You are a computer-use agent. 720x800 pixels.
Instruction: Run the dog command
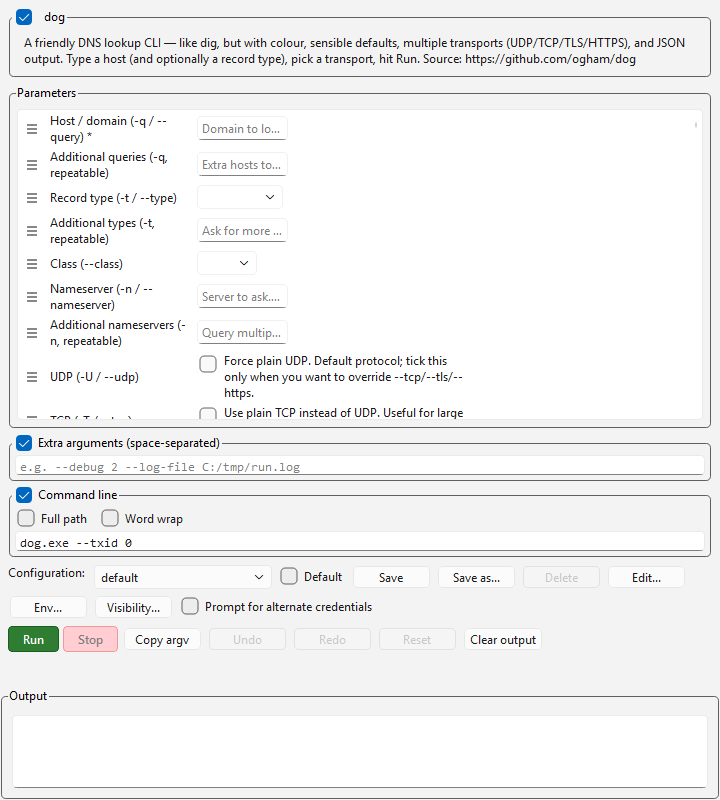click(x=33, y=639)
